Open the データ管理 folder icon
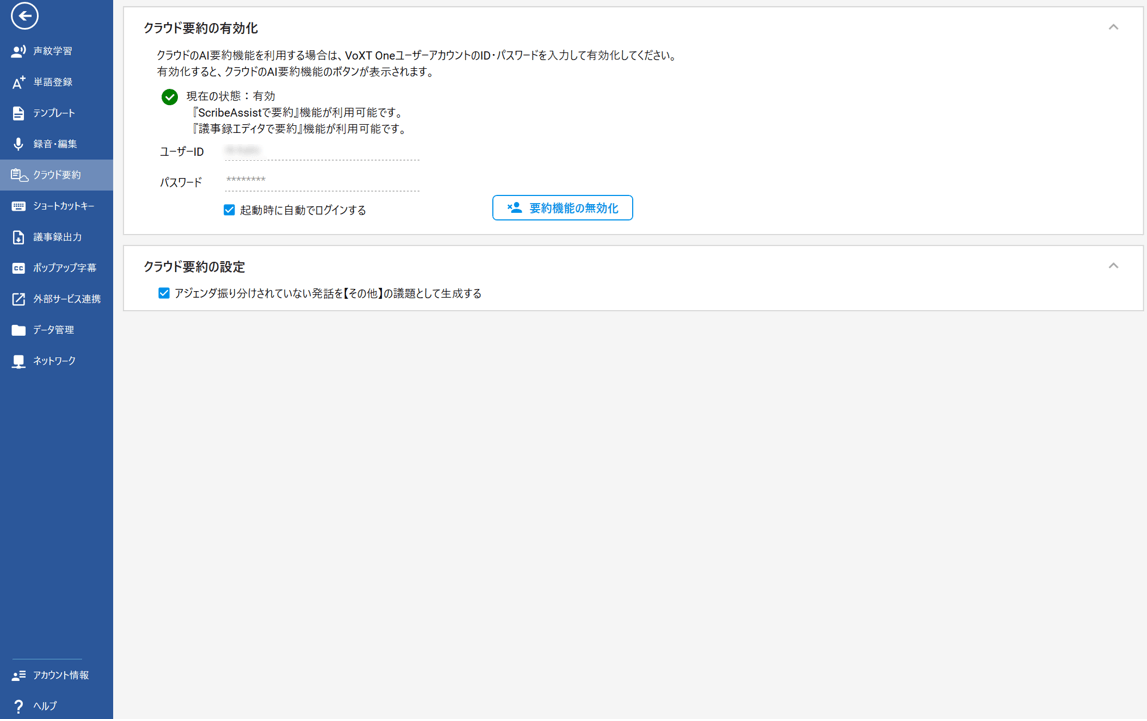Viewport: 1147px width, 721px height. pos(18,330)
